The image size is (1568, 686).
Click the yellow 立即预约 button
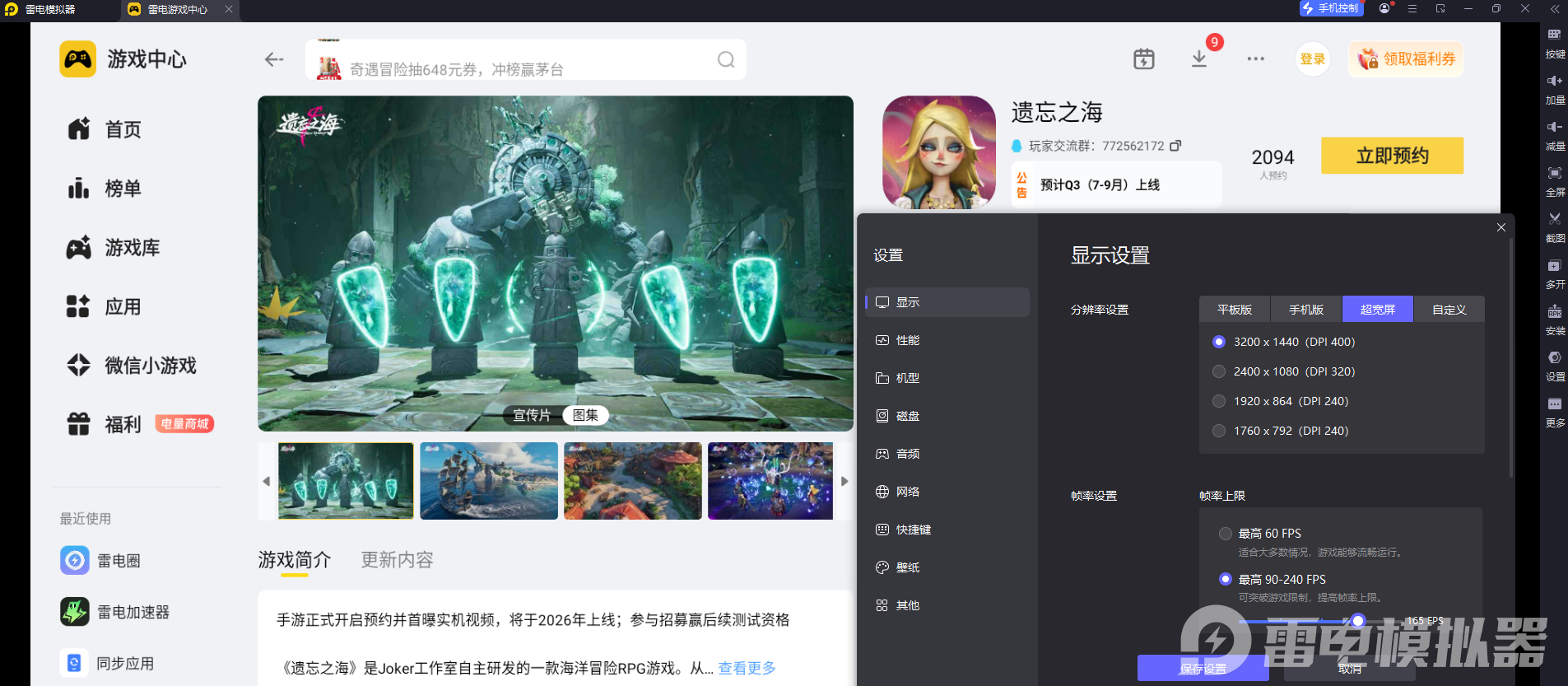1393,156
